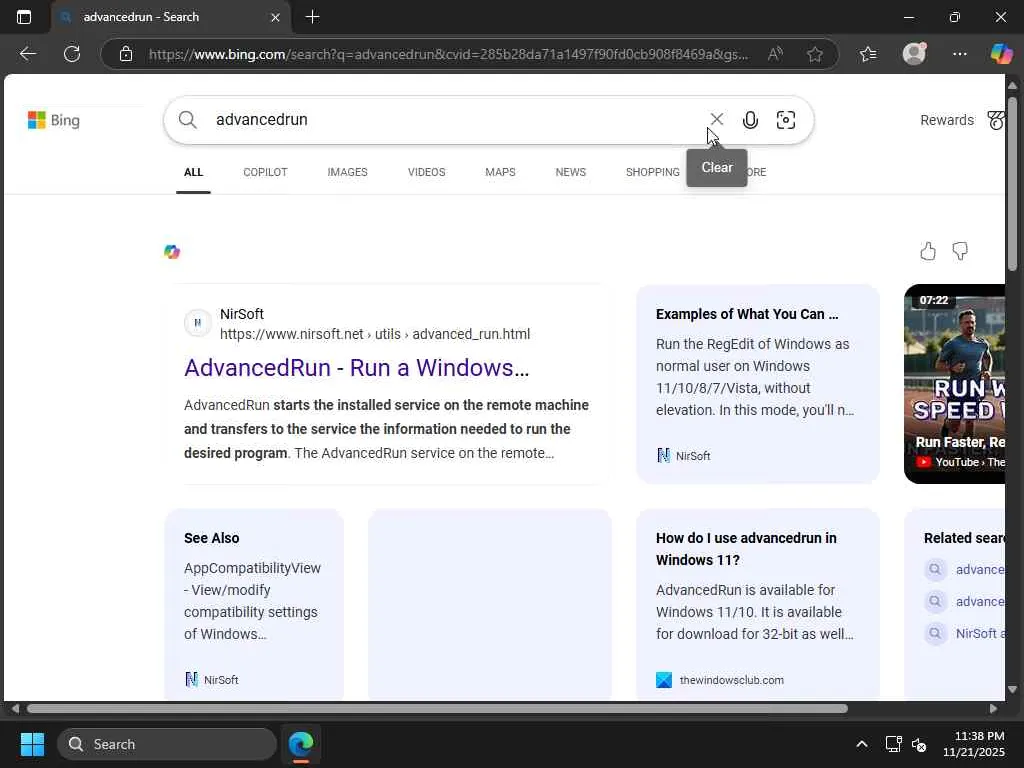Click the nirsoft.net advanced_run.html URL
Screen dimensions: 1024x768
point(375,334)
